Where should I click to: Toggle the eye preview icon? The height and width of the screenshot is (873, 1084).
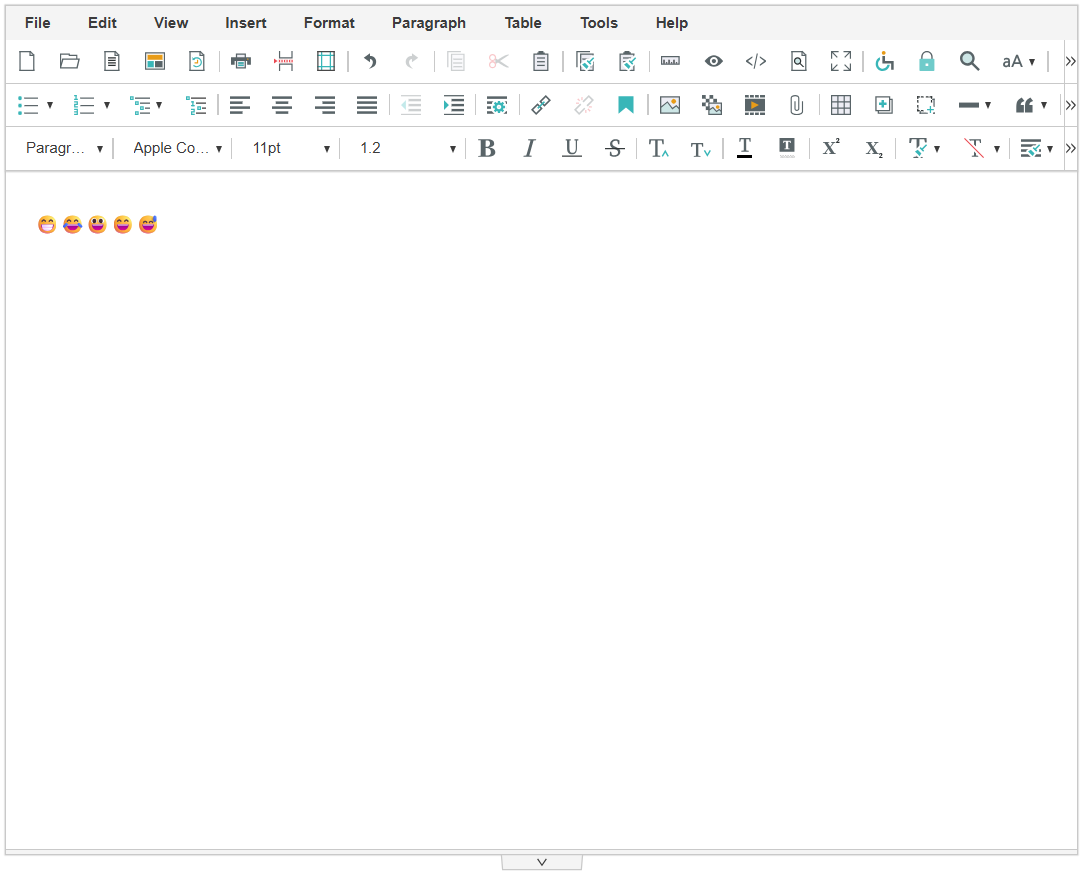coord(713,62)
